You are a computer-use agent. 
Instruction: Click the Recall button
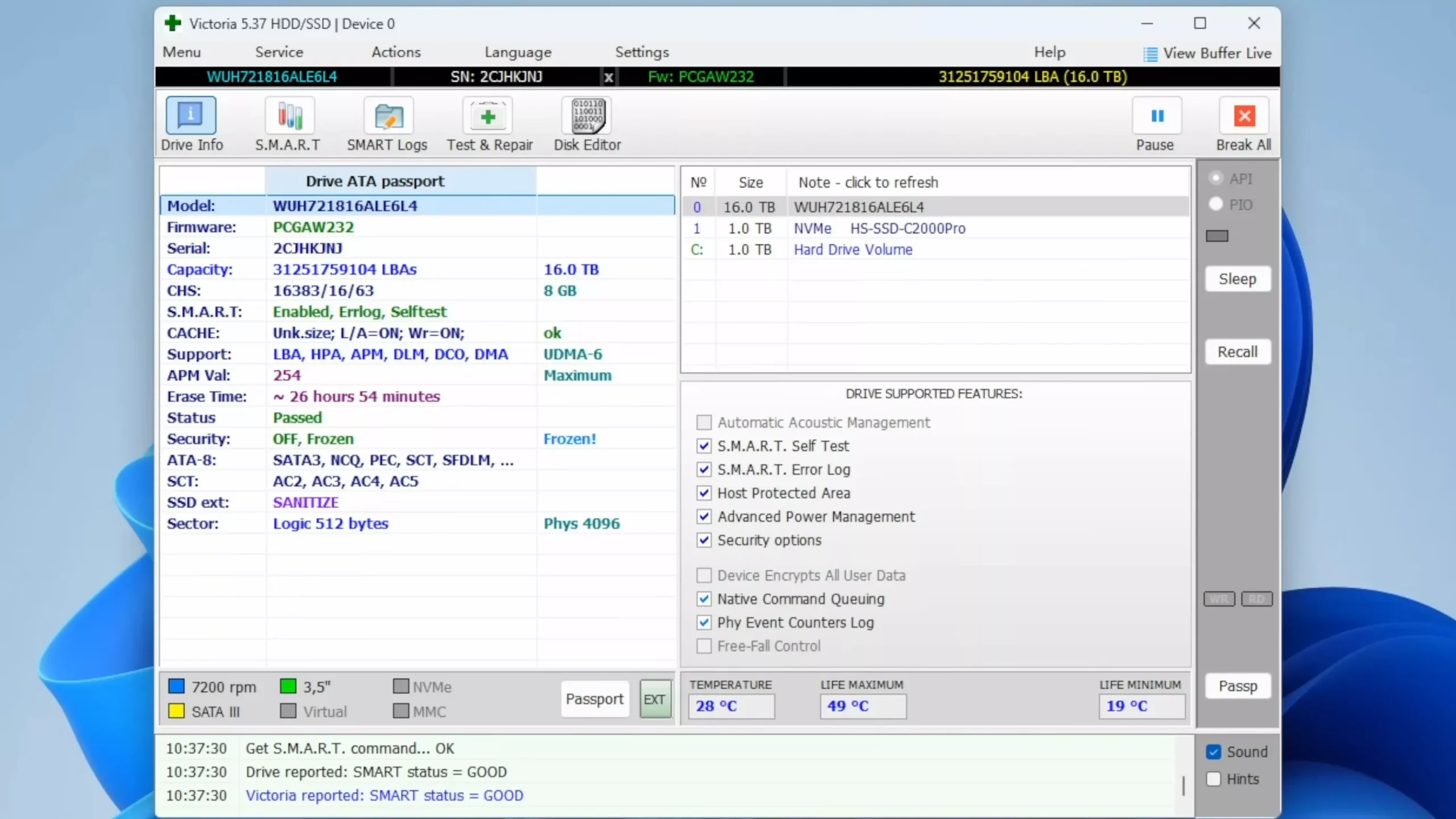[x=1237, y=352]
